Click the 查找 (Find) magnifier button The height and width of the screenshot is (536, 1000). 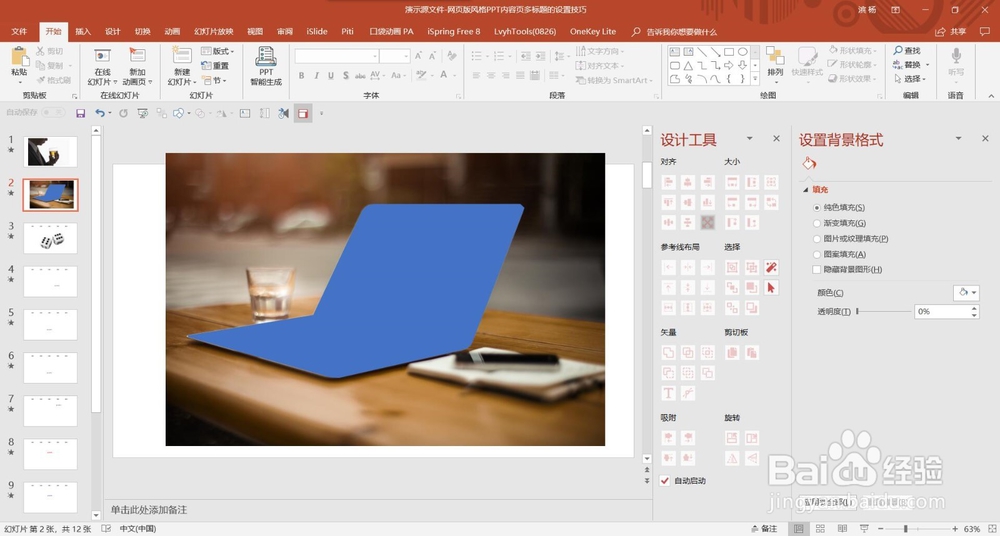[x=907, y=50]
